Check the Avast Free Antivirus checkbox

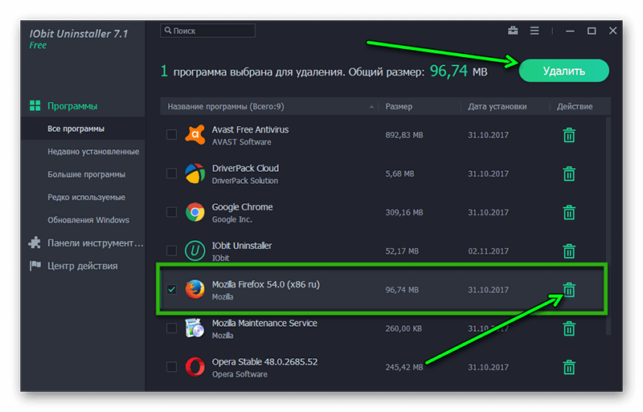(x=171, y=134)
